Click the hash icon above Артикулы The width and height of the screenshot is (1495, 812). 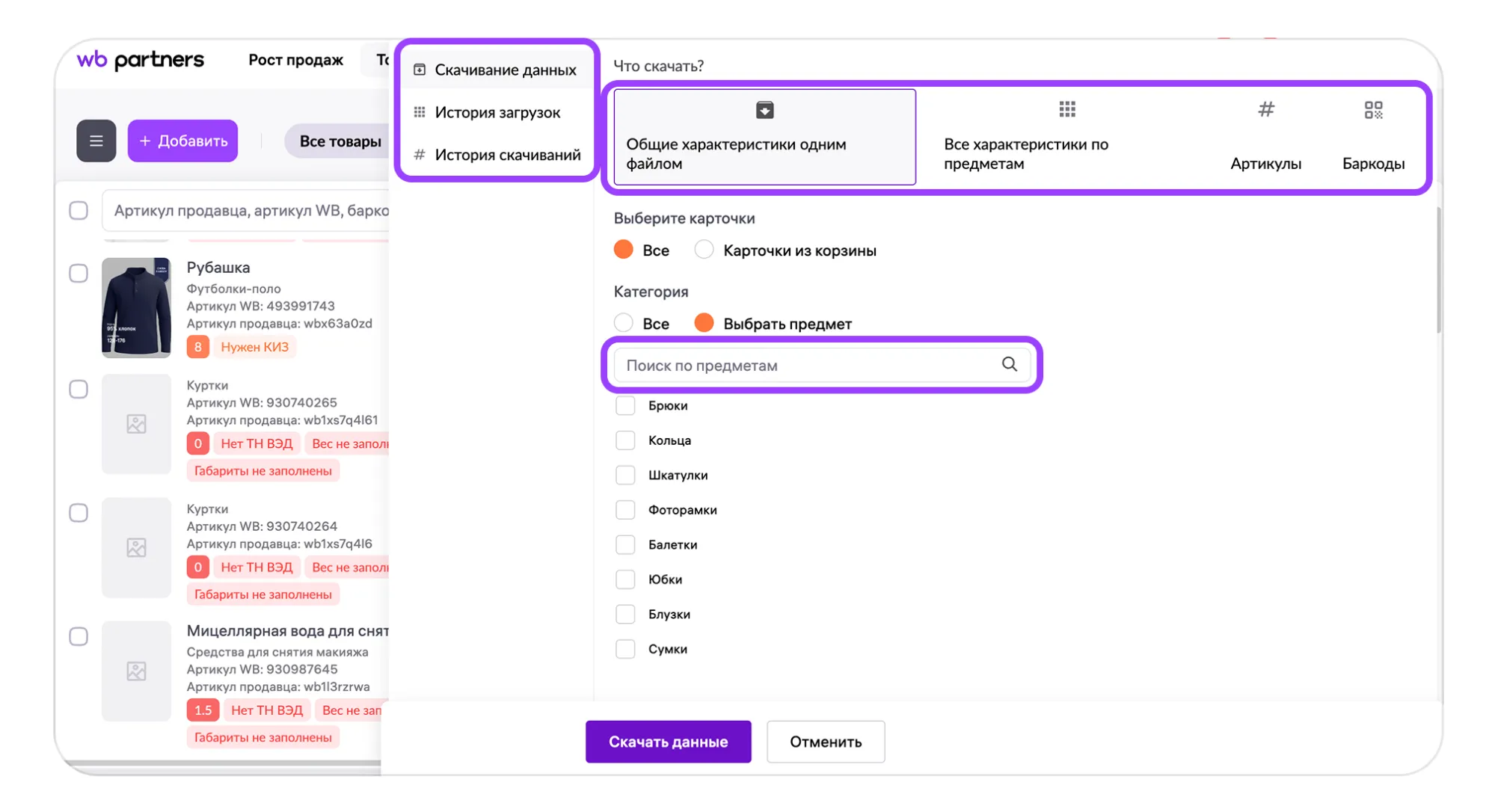1265,110
